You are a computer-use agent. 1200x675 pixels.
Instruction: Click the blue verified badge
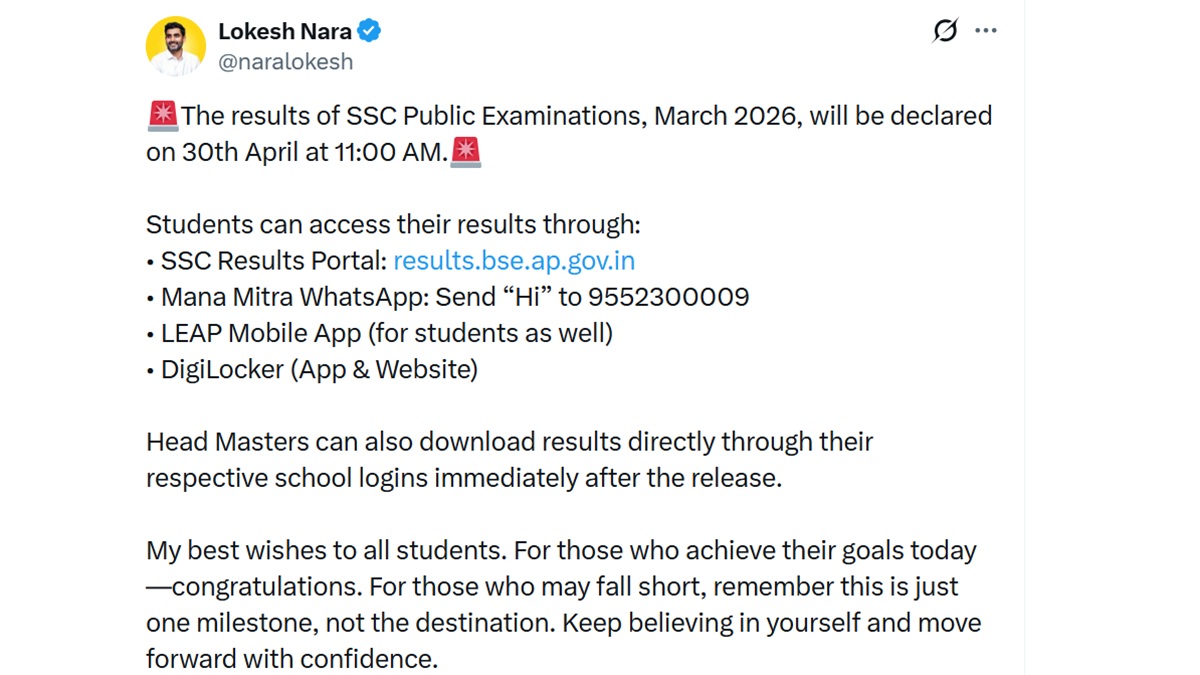(x=369, y=32)
